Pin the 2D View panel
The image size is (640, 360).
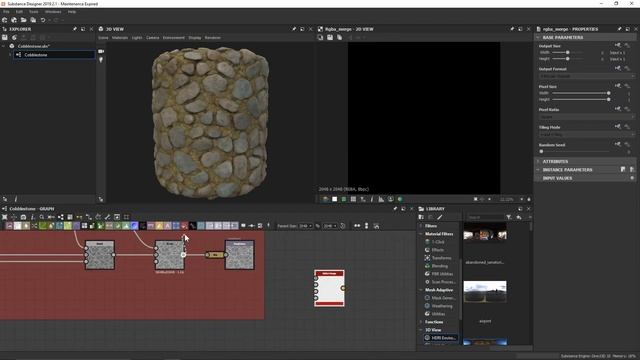(x=512, y=29)
